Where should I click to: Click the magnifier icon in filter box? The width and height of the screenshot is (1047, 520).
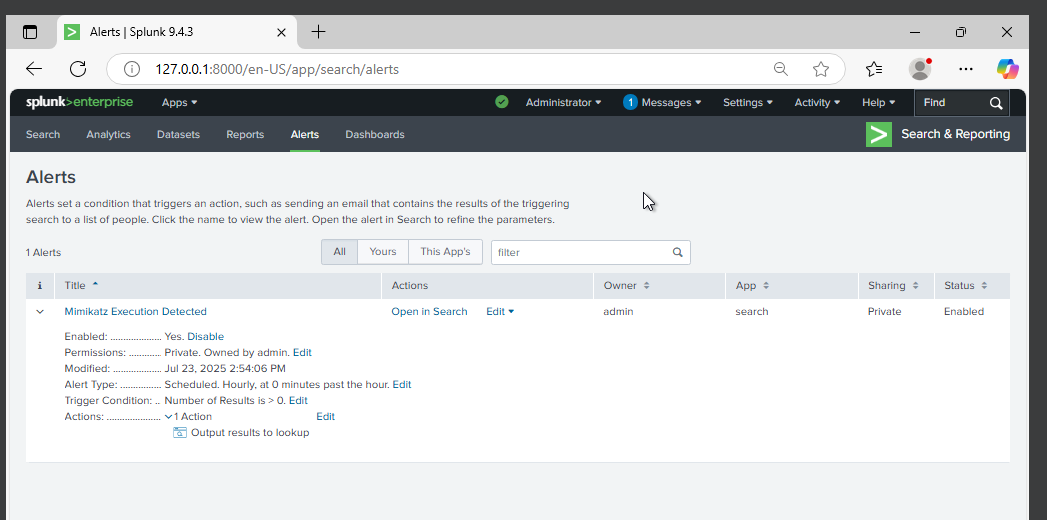(677, 252)
